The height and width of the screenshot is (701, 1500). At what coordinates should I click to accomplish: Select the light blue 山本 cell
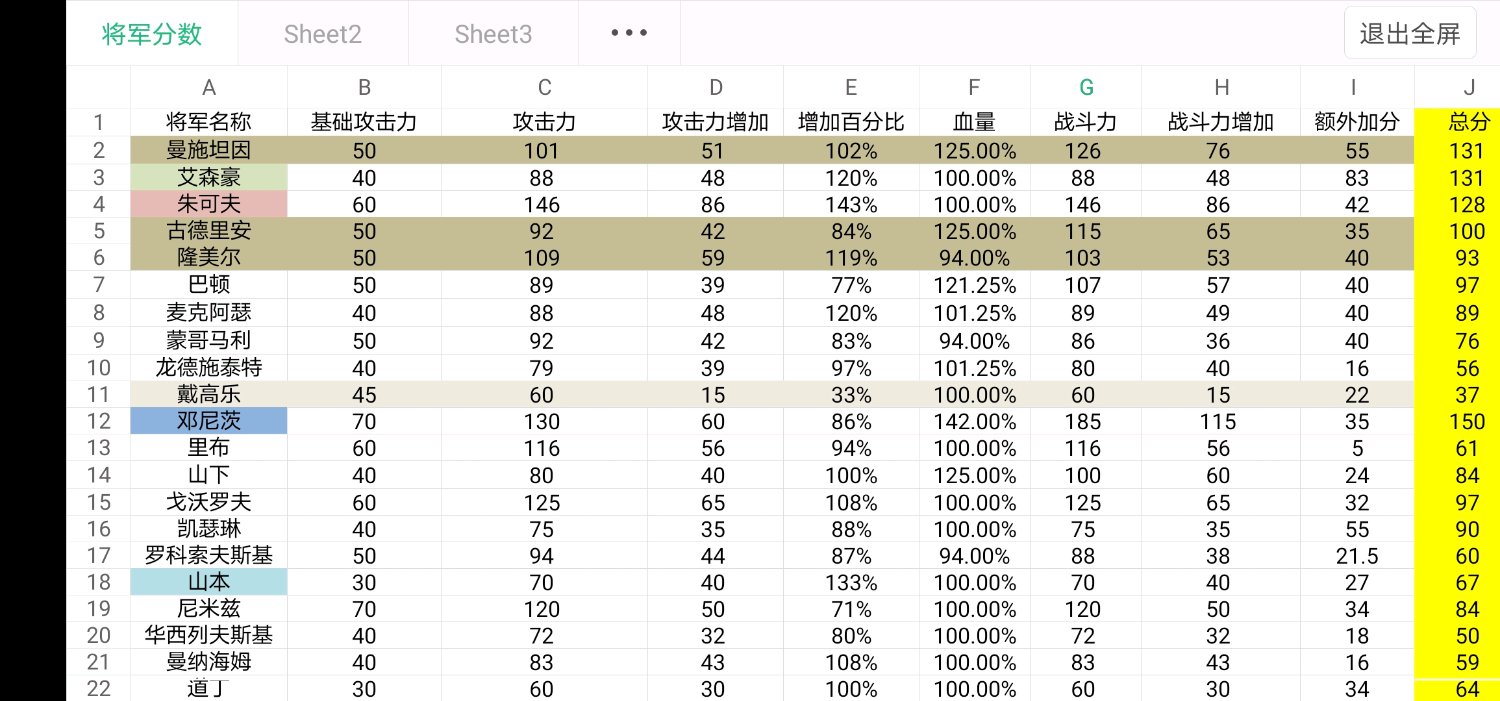pos(209,582)
